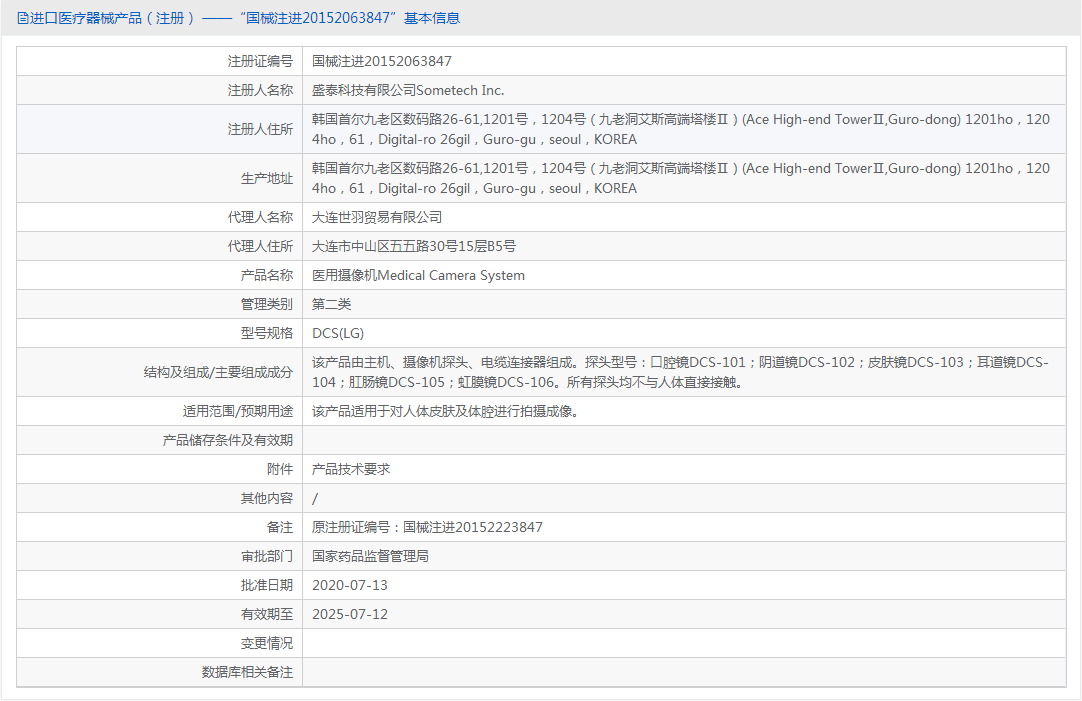
Task: Click the 附件 label
Action: point(279,469)
